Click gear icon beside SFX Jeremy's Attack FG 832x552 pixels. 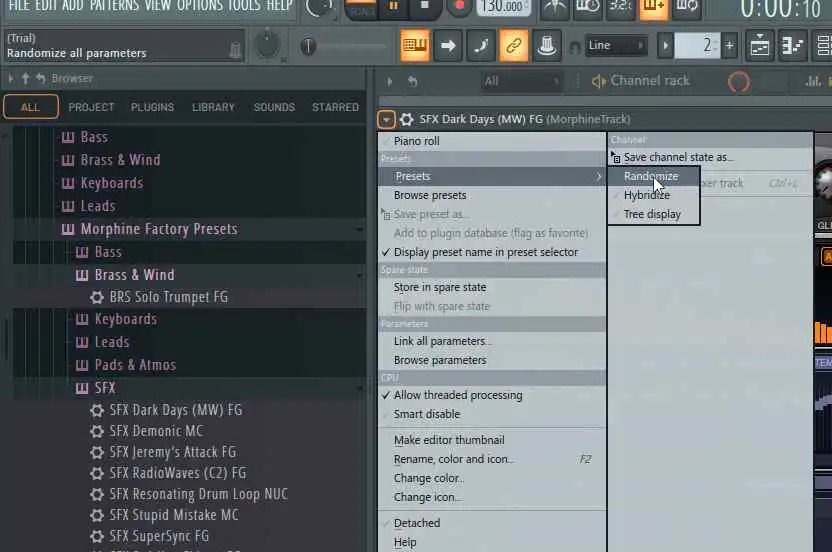pyautogui.click(x=97, y=452)
